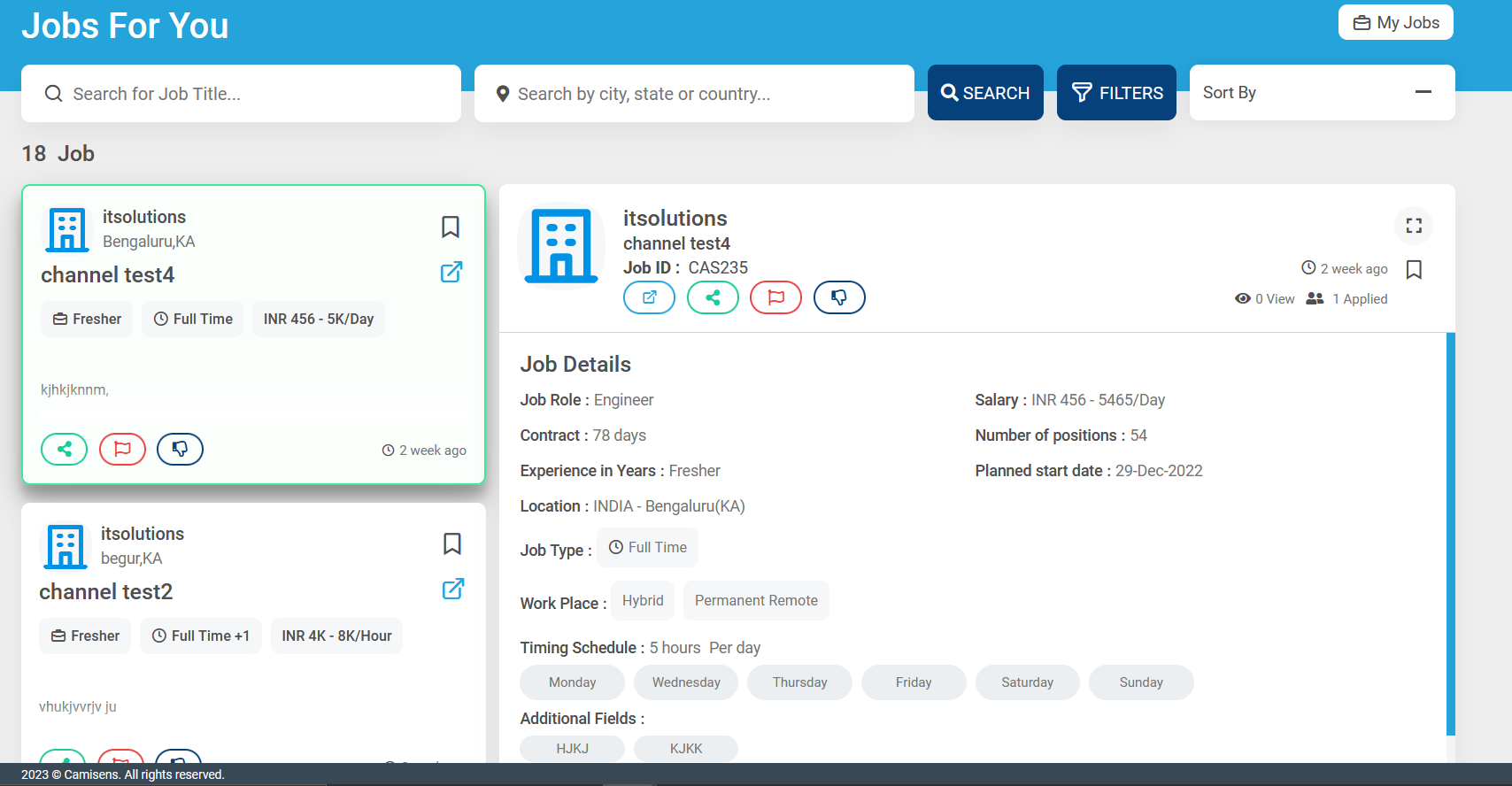Click the 0 View eye icon
Screen dimensions: 1512x786
pyautogui.click(x=1243, y=299)
